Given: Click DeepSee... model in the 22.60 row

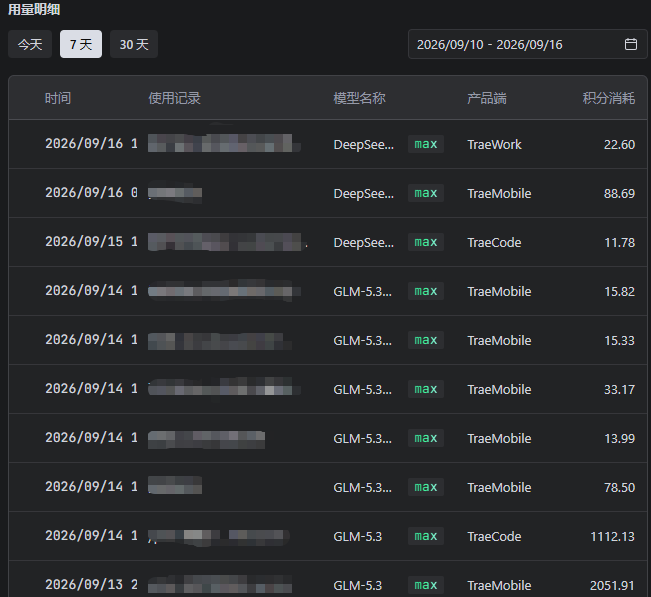Looking at the screenshot, I should (x=364, y=144).
